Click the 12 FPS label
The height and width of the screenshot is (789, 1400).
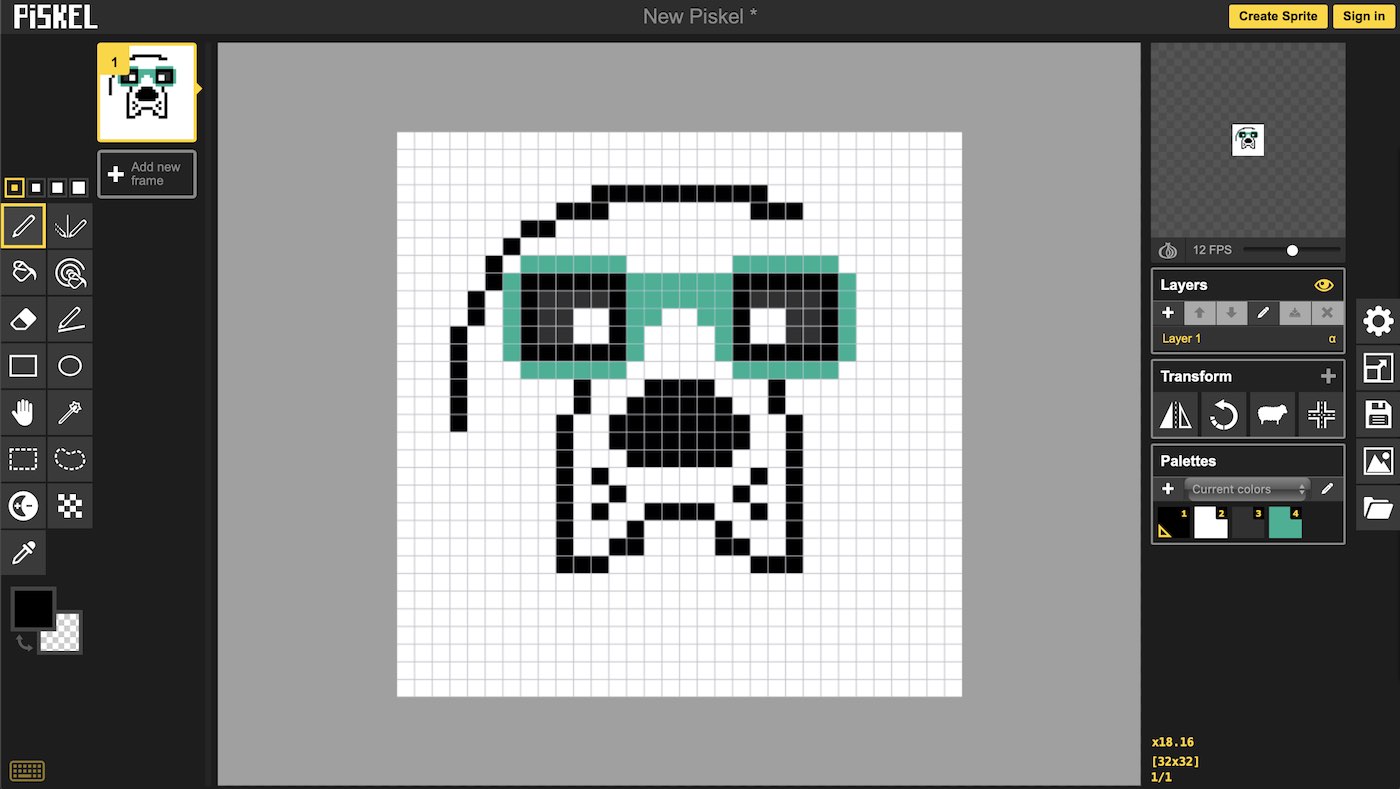[1212, 250]
